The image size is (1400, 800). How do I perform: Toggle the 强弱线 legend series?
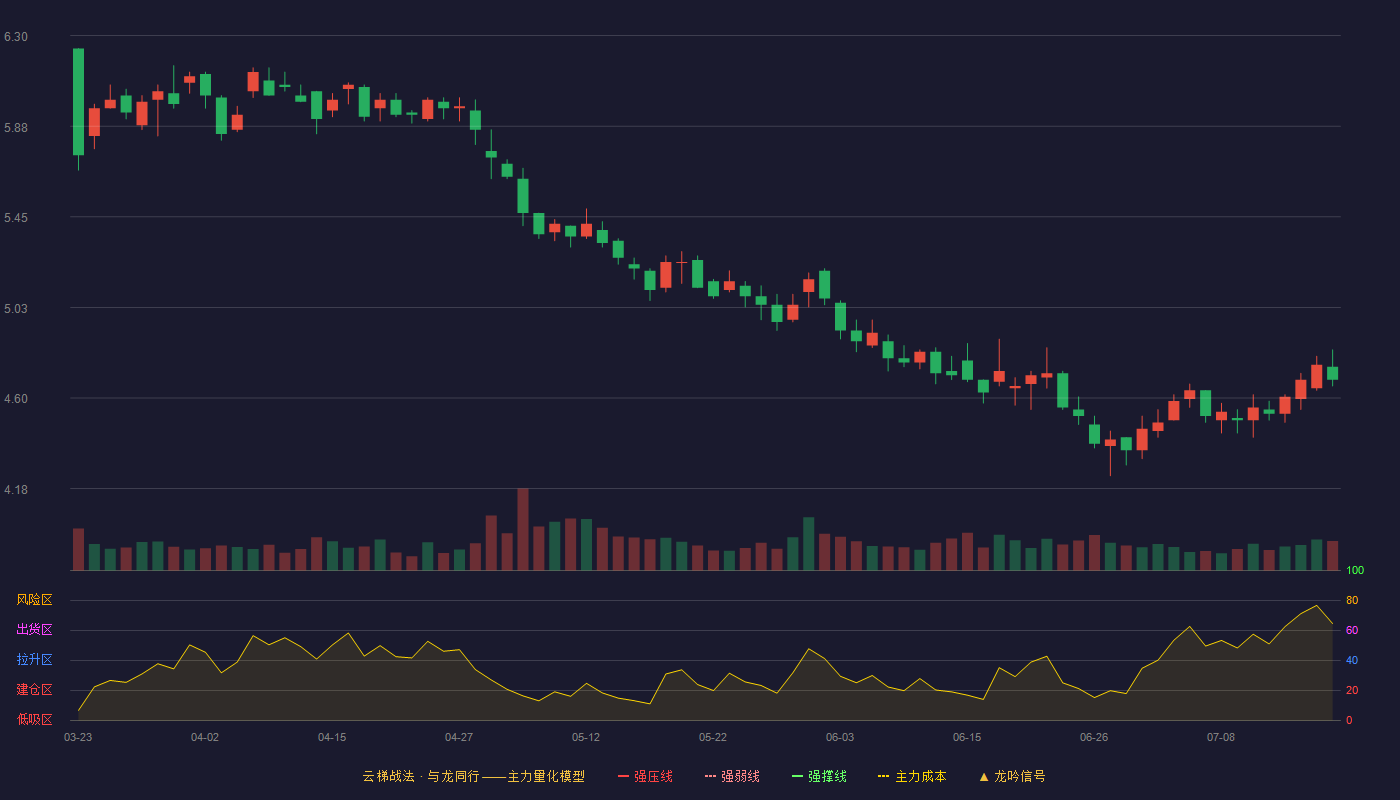[732, 776]
